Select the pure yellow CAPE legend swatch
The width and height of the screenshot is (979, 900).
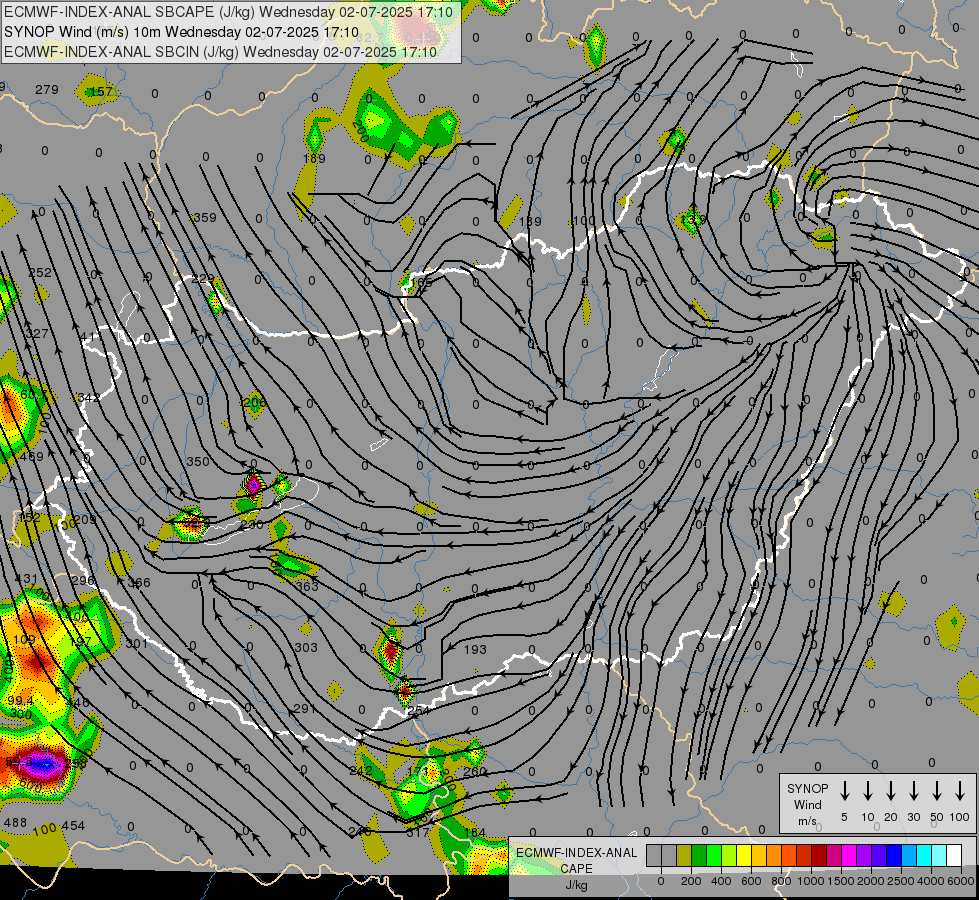[x=745, y=855]
